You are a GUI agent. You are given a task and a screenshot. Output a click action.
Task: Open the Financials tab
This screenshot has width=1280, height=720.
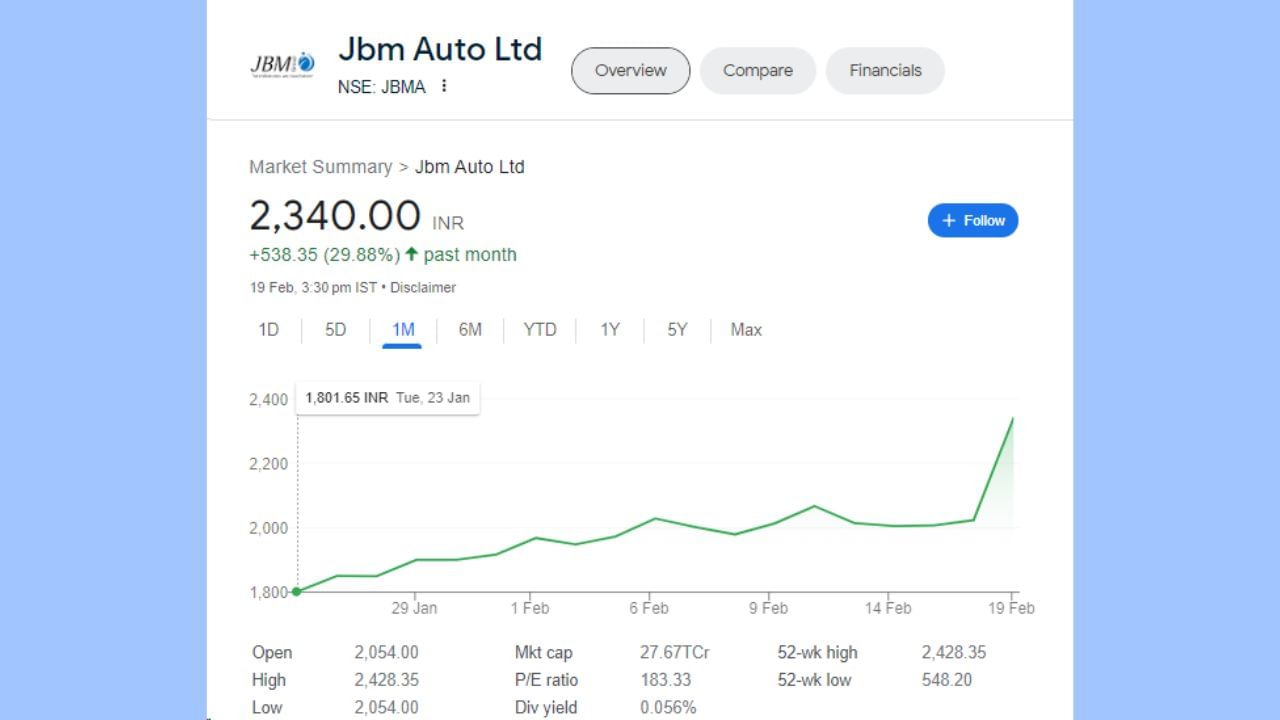click(x=885, y=71)
